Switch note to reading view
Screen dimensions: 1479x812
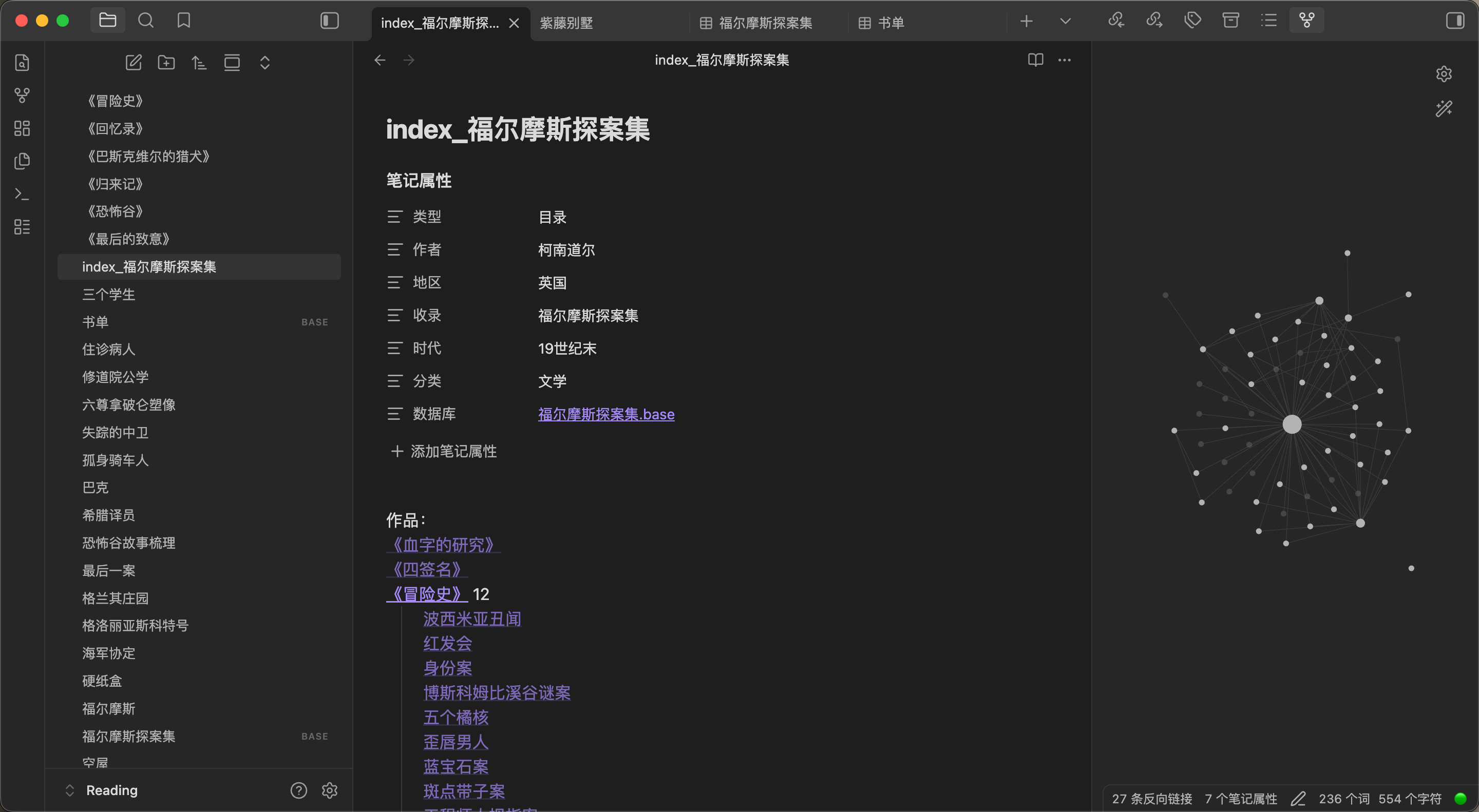click(1035, 60)
